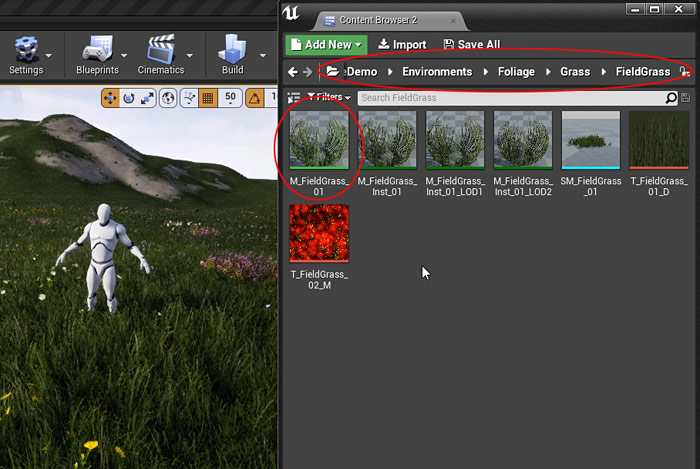Click the Cinematics clapperboard icon
Image resolution: width=700 pixels, height=469 pixels.
point(160,55)
